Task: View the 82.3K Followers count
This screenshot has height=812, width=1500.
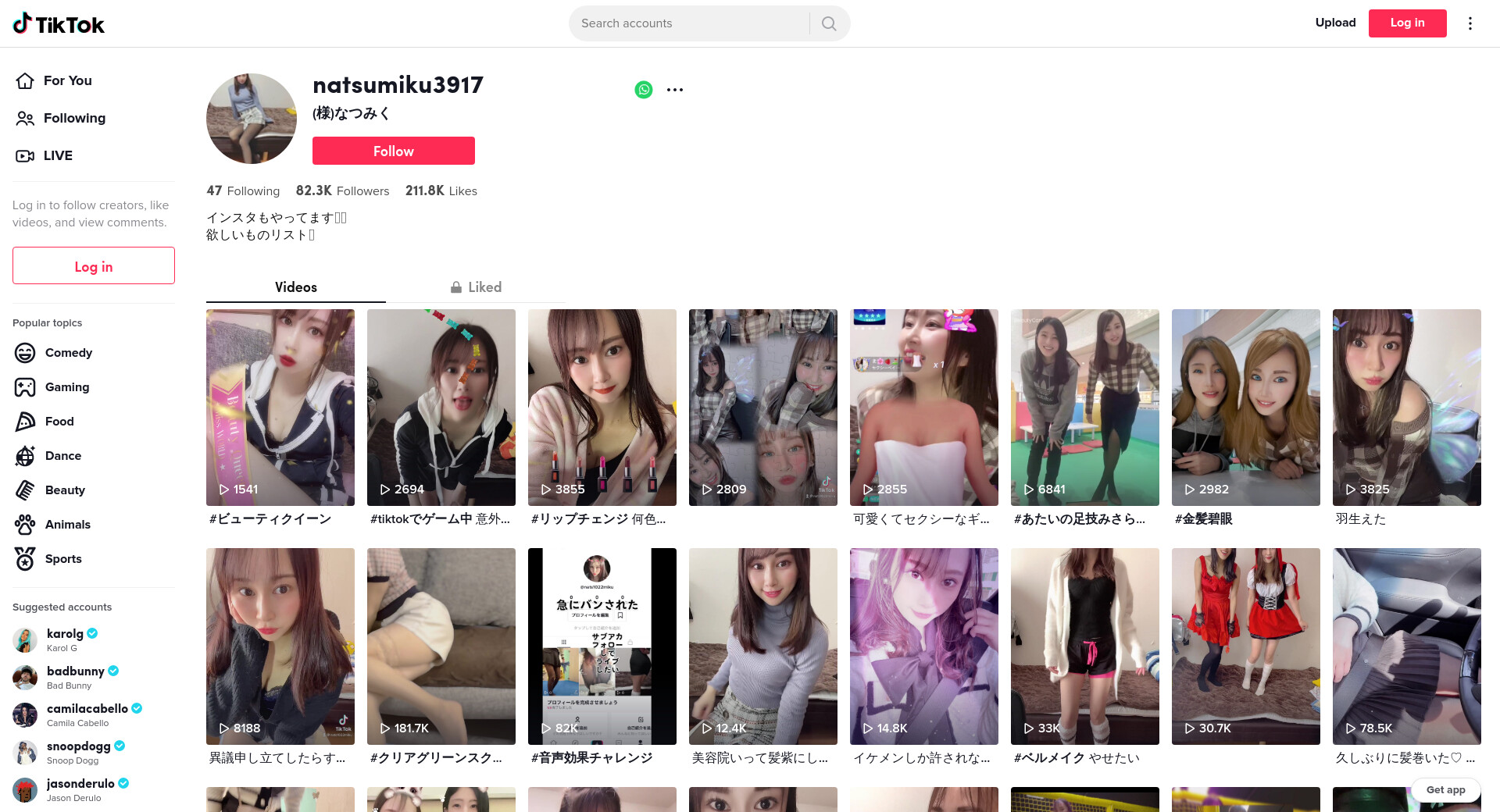Action: (x=342, y=191)
